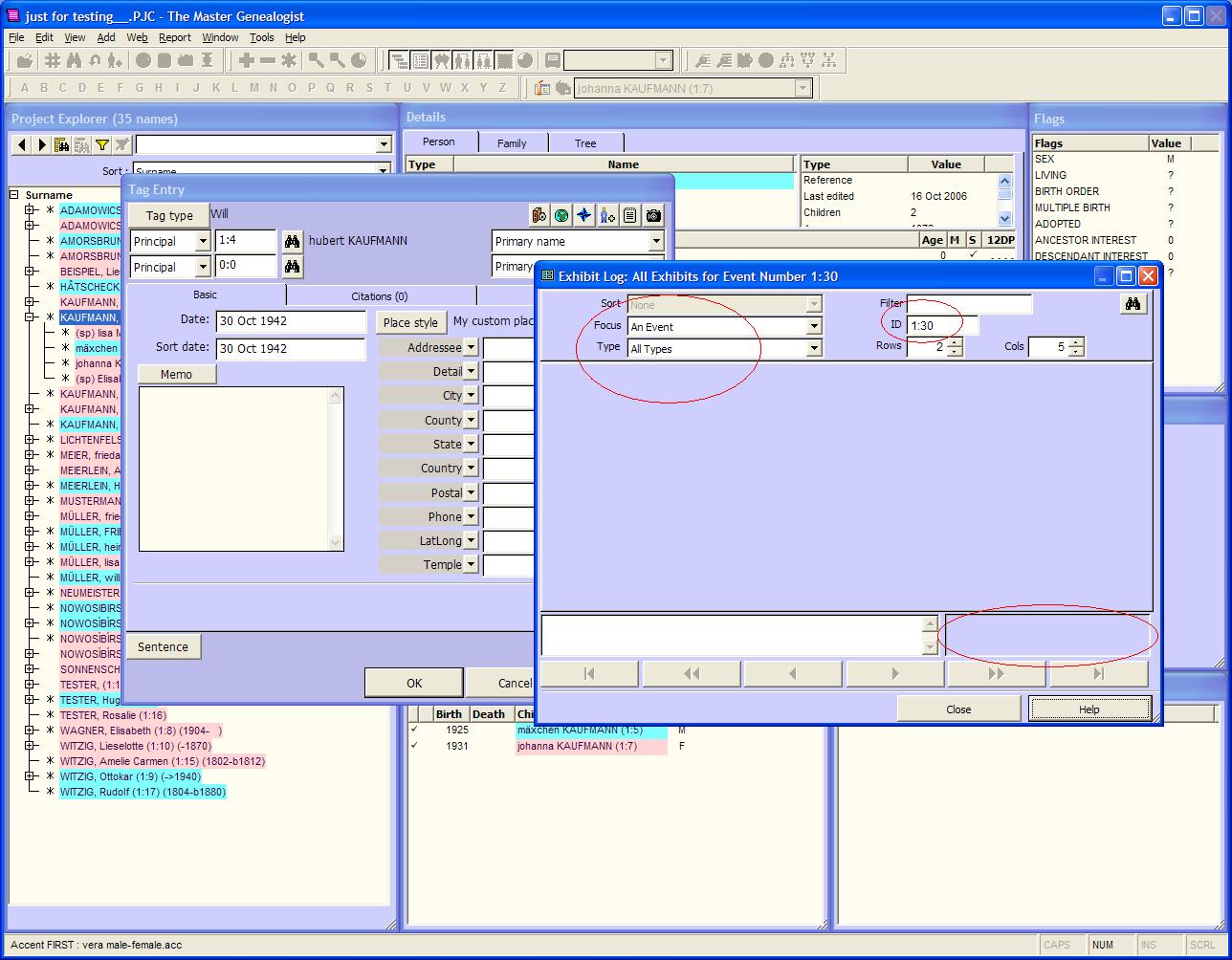This screenshot has height=960, width=1232.
Task: Click the bookmark icon left of johanna KAUFMANN dropdown
Action: [x=542, y=88]
